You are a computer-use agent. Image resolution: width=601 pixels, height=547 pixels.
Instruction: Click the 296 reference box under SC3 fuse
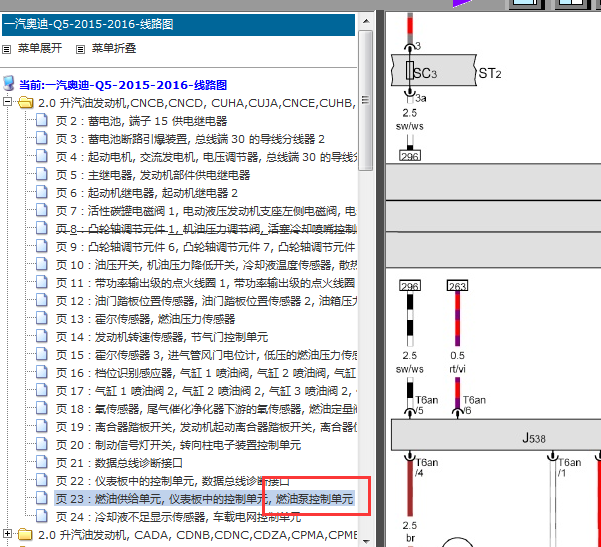410,156
